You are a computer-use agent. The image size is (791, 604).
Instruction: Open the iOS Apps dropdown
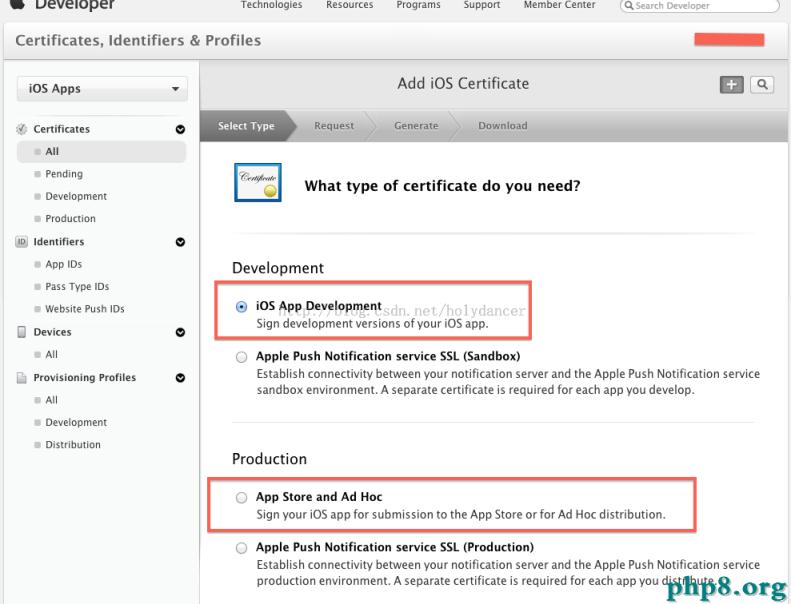coord(102,89)
